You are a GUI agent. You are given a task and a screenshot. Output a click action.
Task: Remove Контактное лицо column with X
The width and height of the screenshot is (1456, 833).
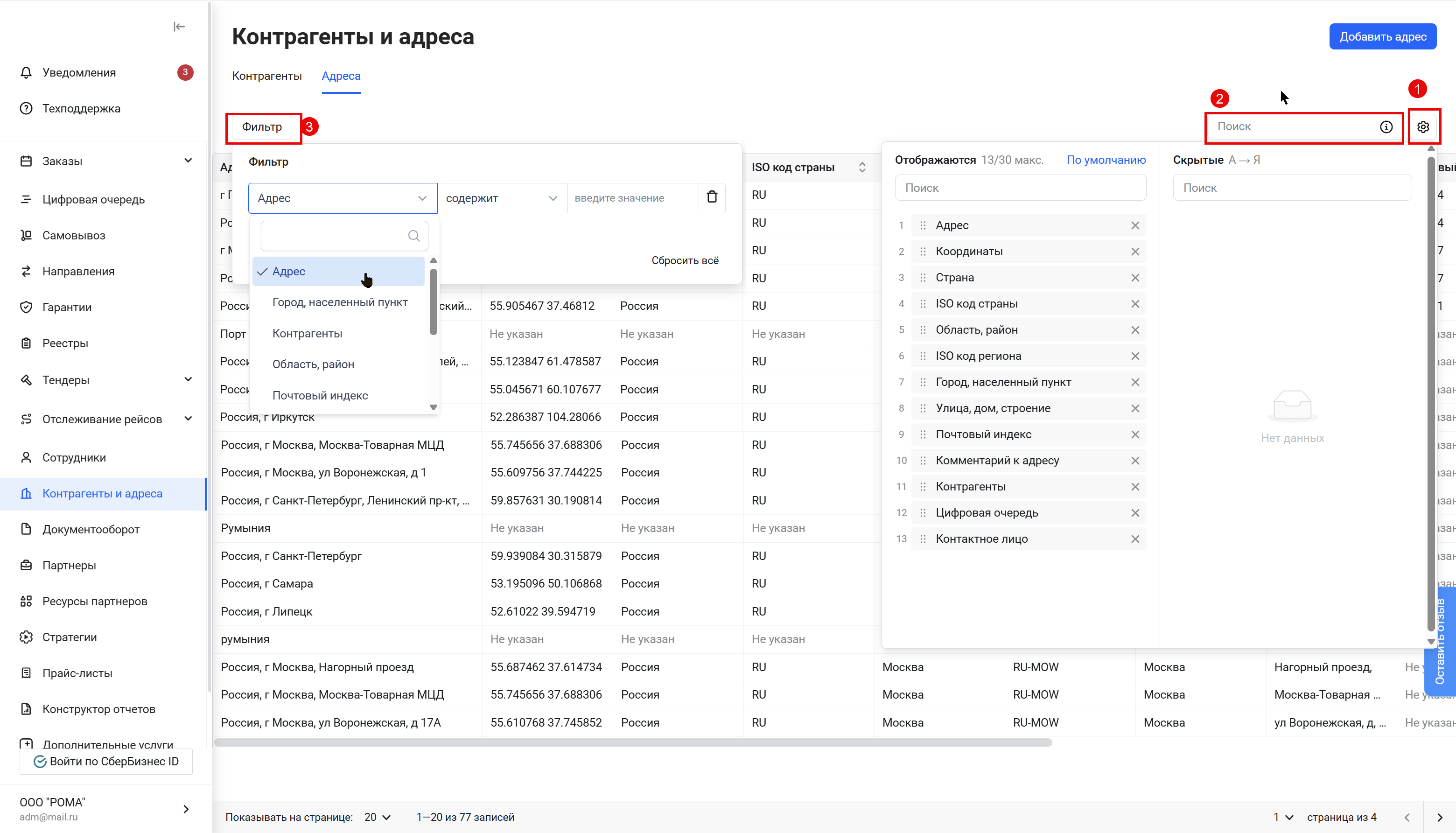[x=1135, y=539]
